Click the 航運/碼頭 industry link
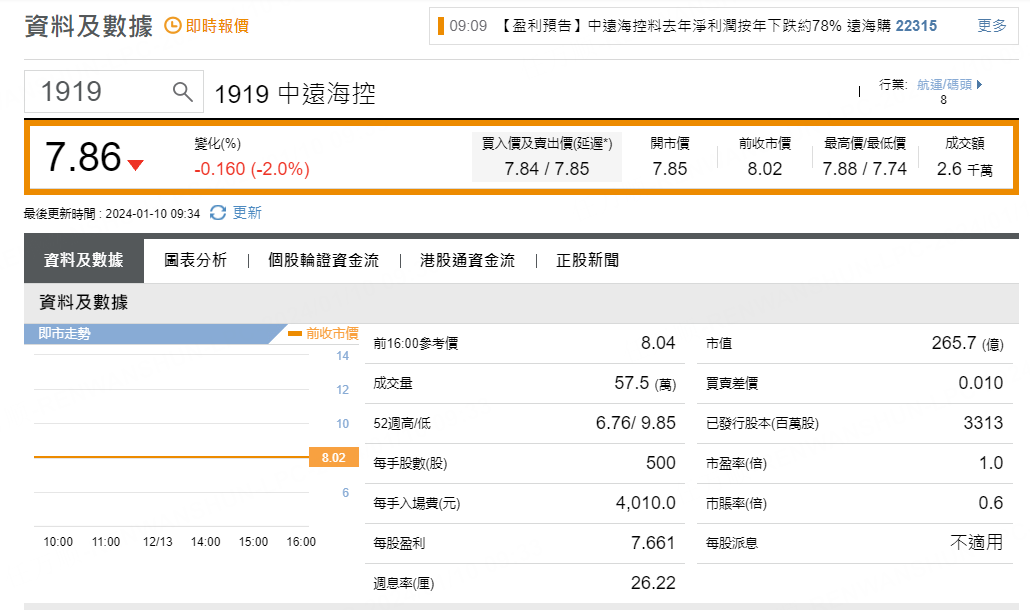 tap(945, 85)
